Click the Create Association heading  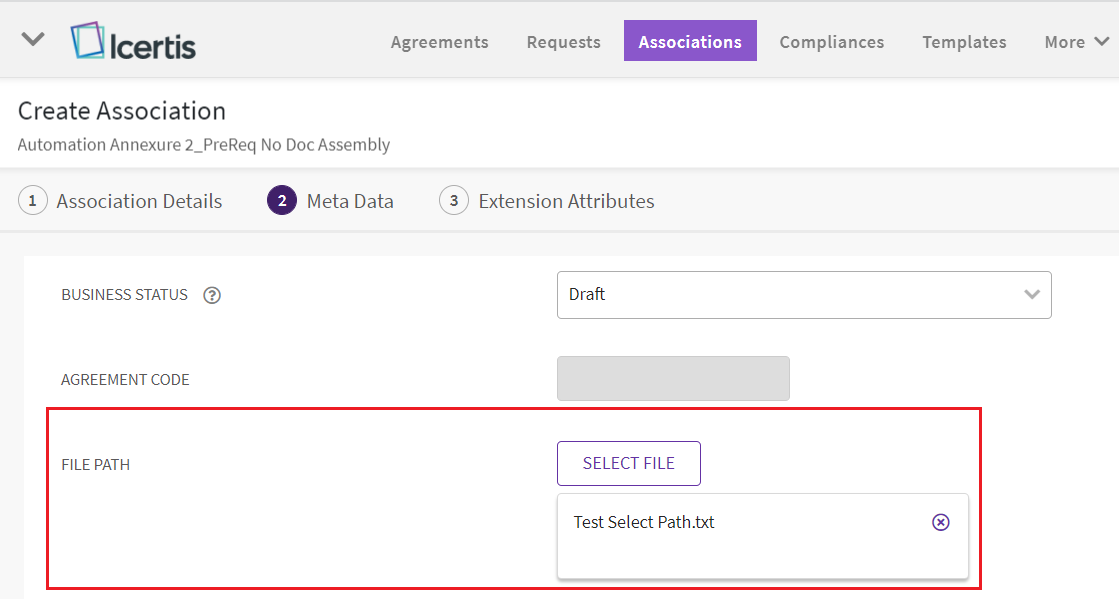(122, 111)
